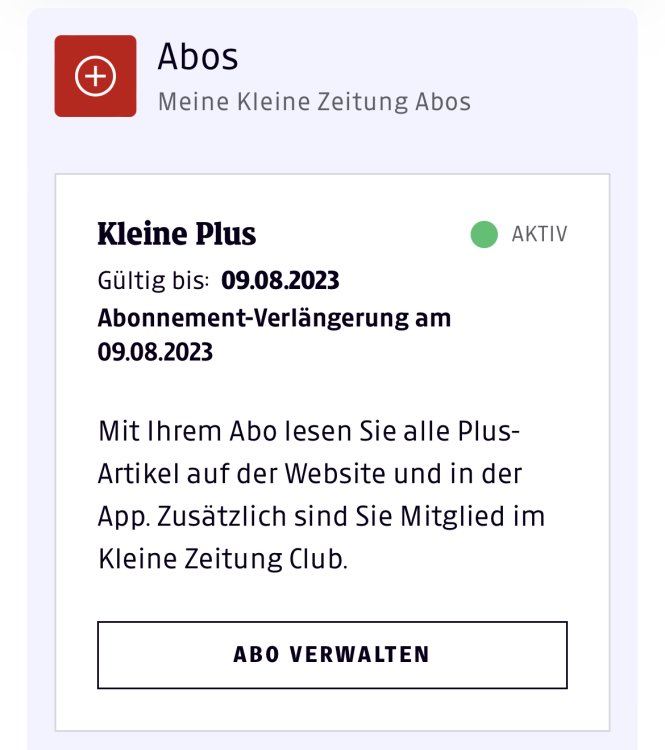Click the red plus Abos icon
The image size is (665, 750).
95,76
